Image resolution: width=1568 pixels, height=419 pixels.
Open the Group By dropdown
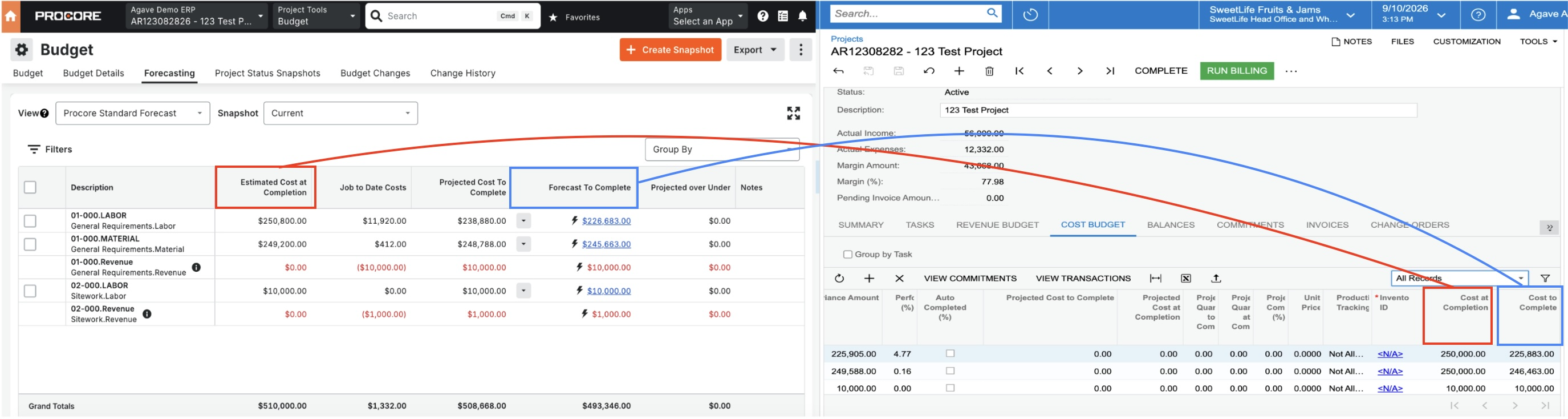tap(722, 149)
